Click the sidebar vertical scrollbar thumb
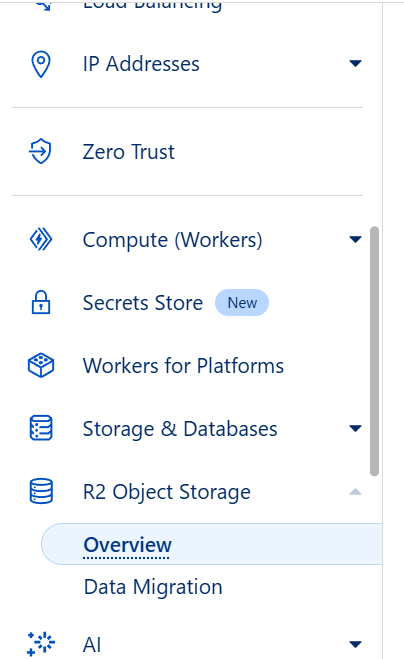The width and height of the screenshot is (404, 659). (x=374, y=351)
